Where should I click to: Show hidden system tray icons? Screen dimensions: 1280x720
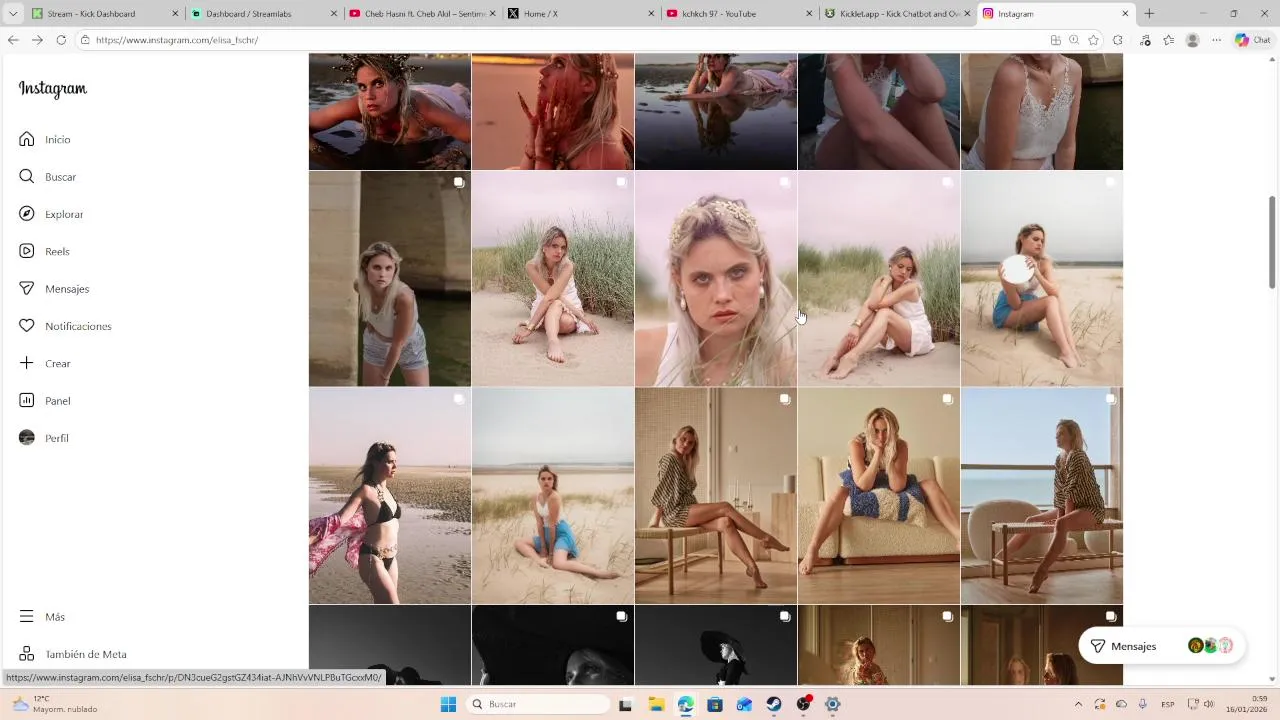(1078, 704)
